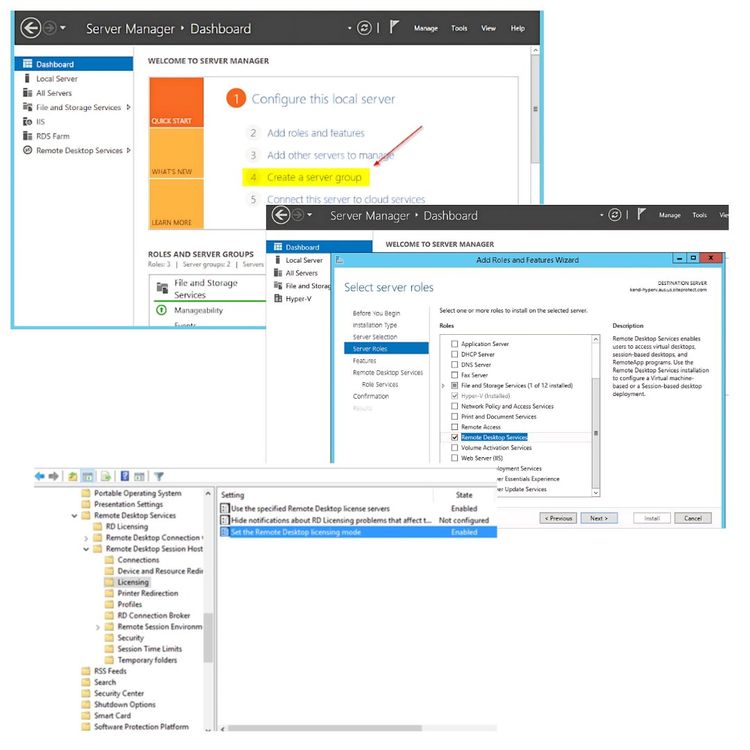Open the Manage menu beside the Help menu
Viewport: 750px width, 750px height.
(x=426, y=28)
